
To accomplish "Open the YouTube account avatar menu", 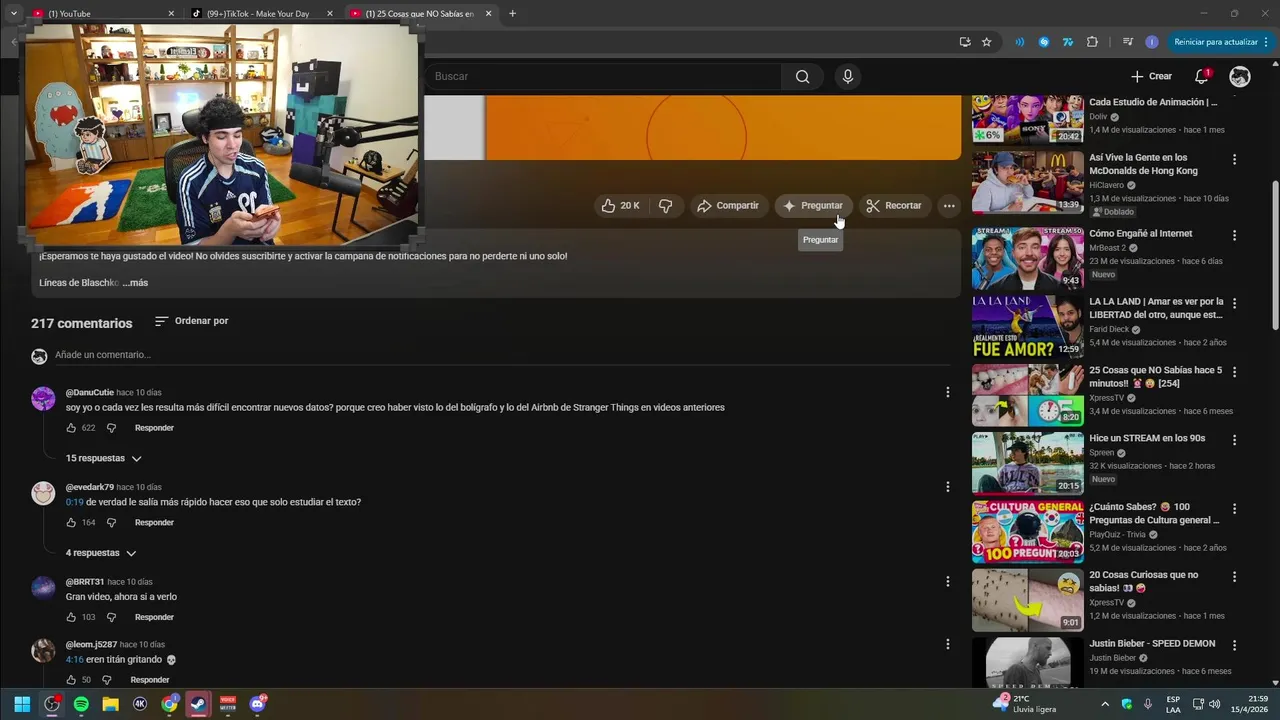I will [1240, 77].
